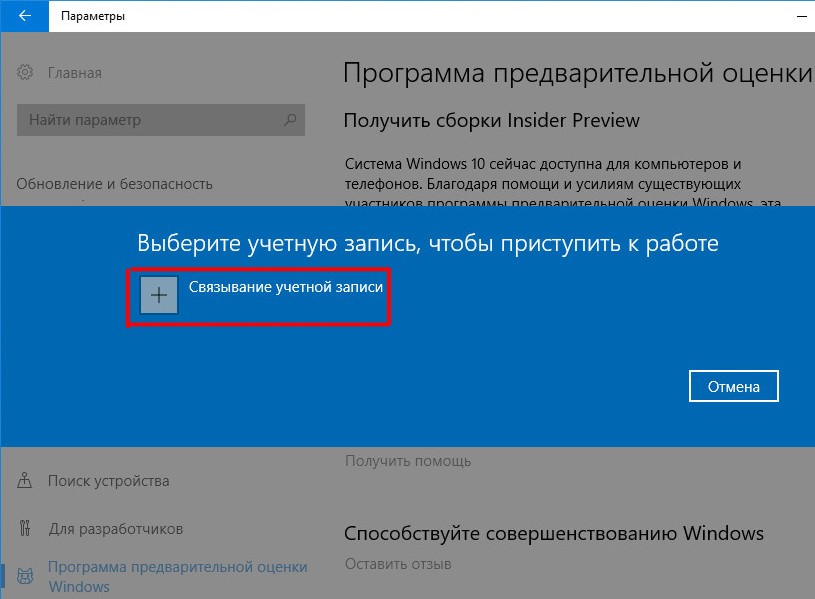Screen dimensions: 815x599
Task: Open the Оставить отзыв link
Action: [398, 564]
